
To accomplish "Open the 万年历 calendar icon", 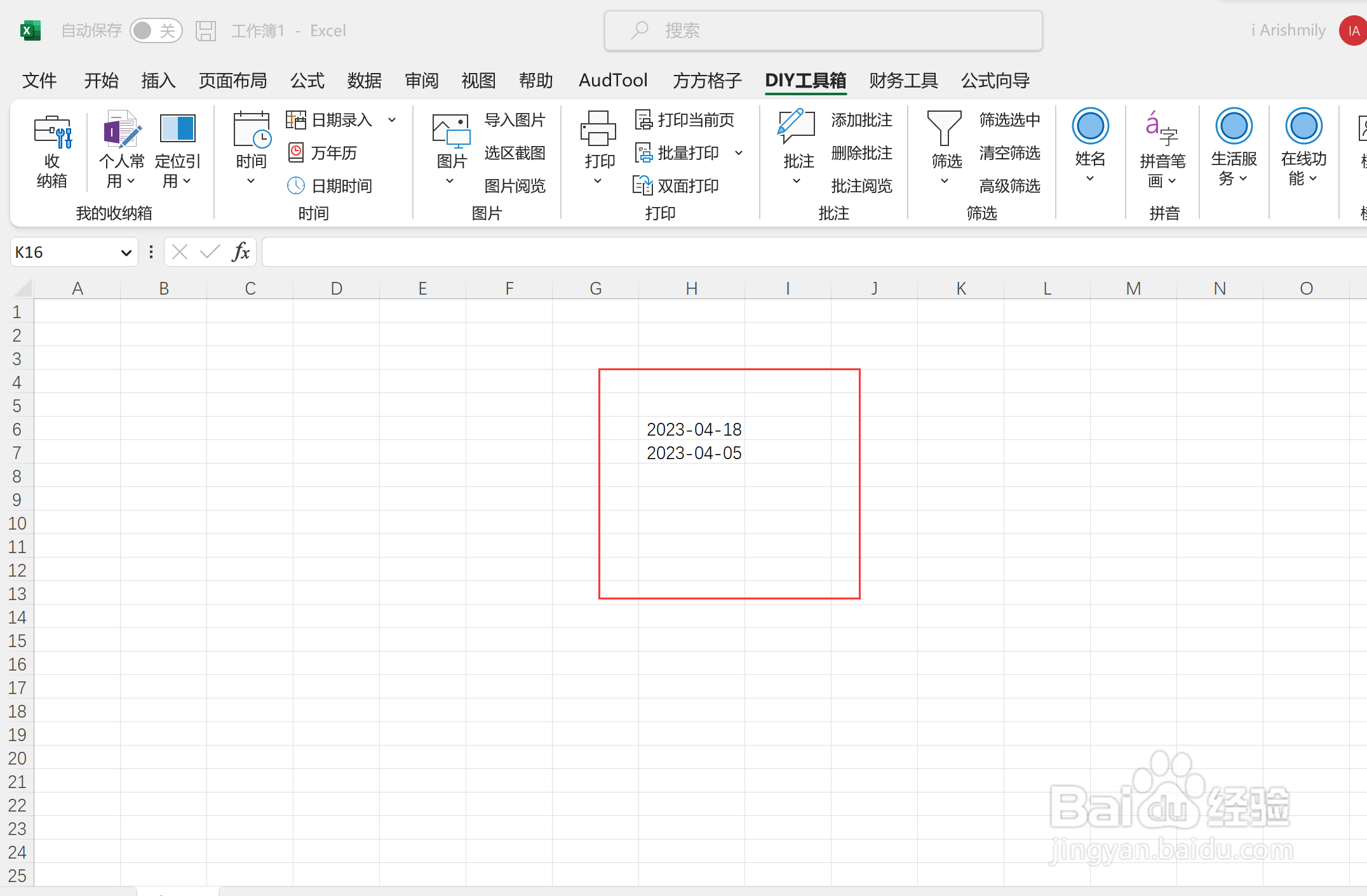I will click(x=296, y=152).
